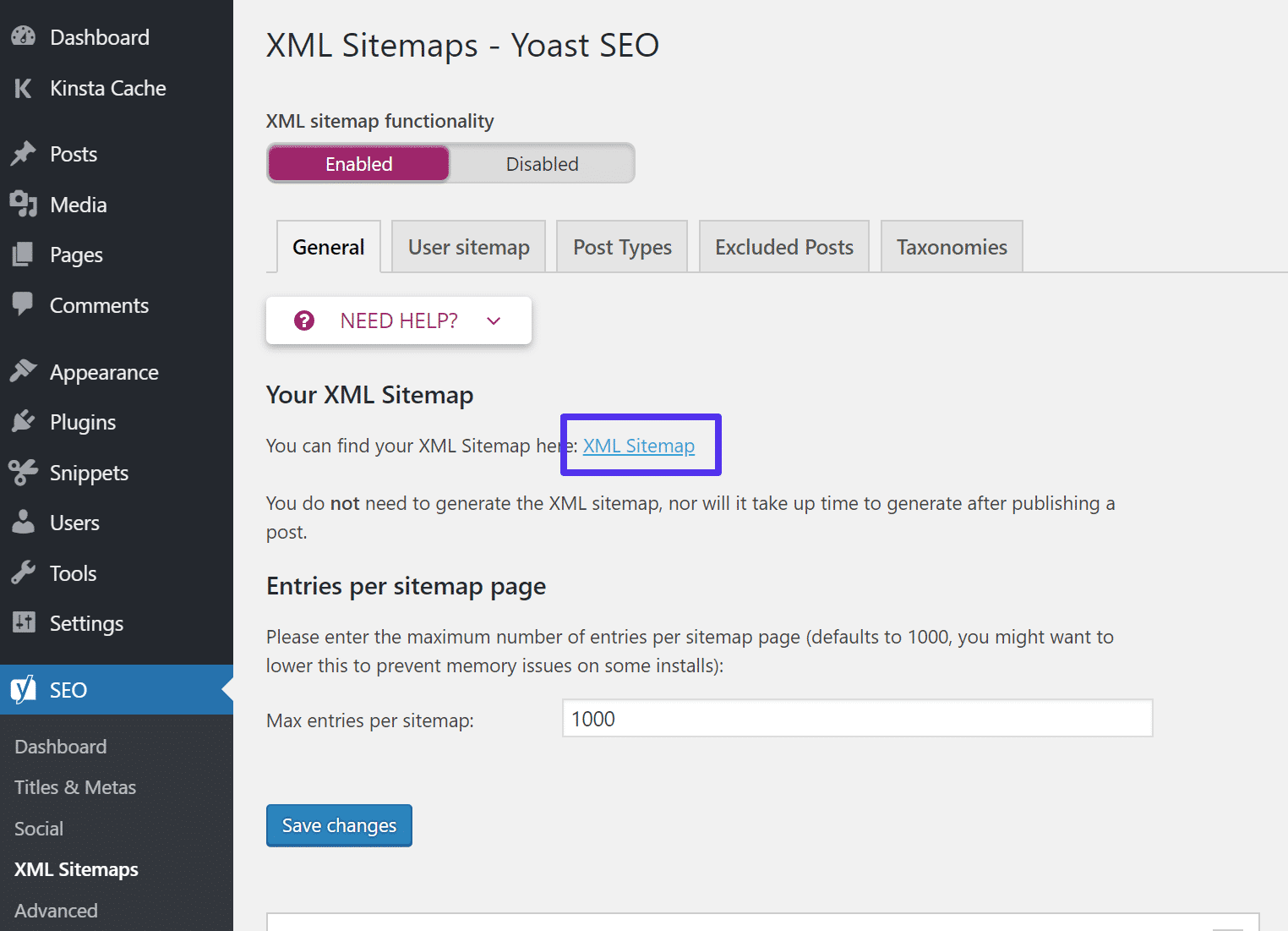The width and height of the screenshot is (1288, 931).
Task: Click the Users person icon
Action: [24, 522]
